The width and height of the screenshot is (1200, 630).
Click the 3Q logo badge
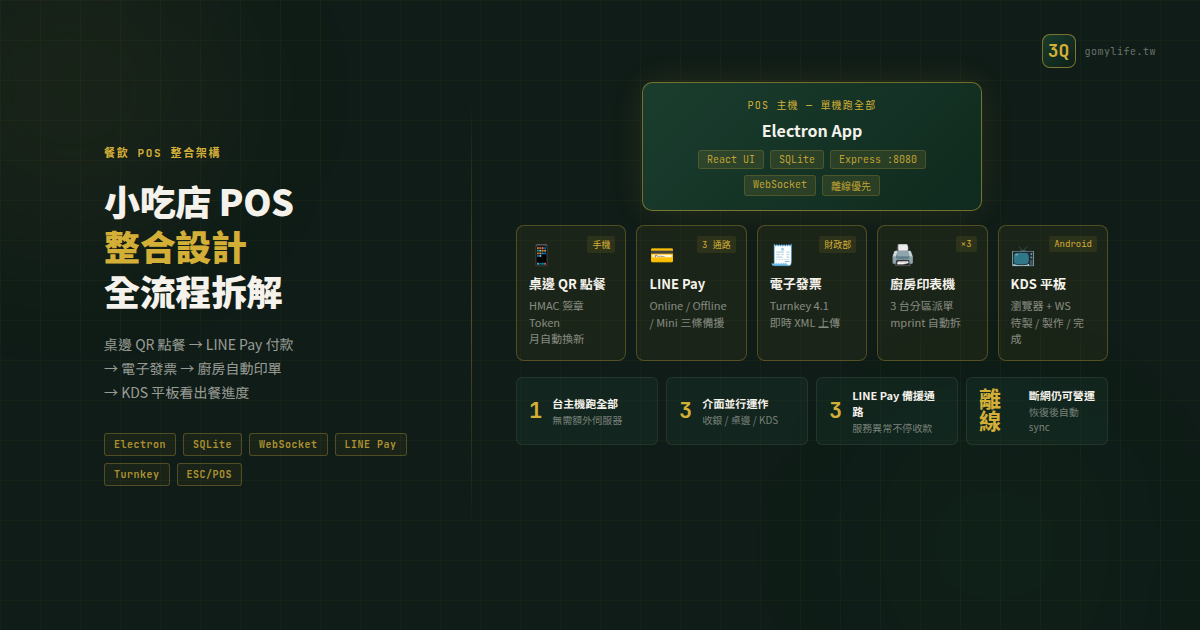1058,51
